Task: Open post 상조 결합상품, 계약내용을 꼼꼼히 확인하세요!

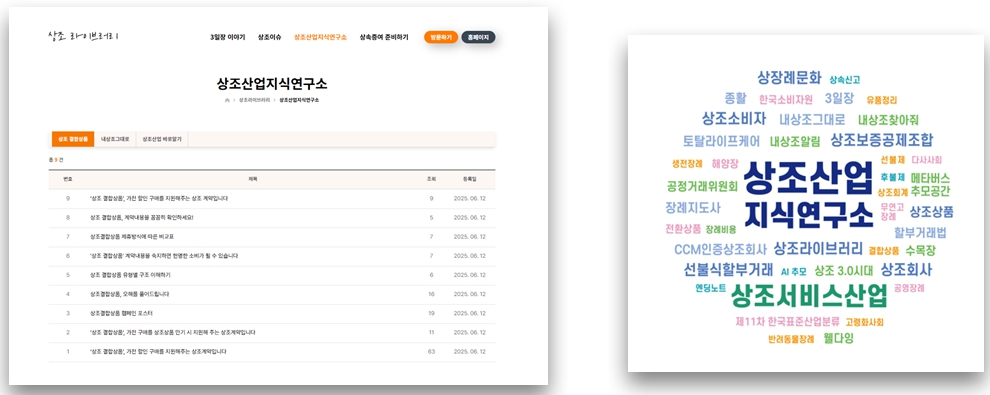Action: point(141,218)
